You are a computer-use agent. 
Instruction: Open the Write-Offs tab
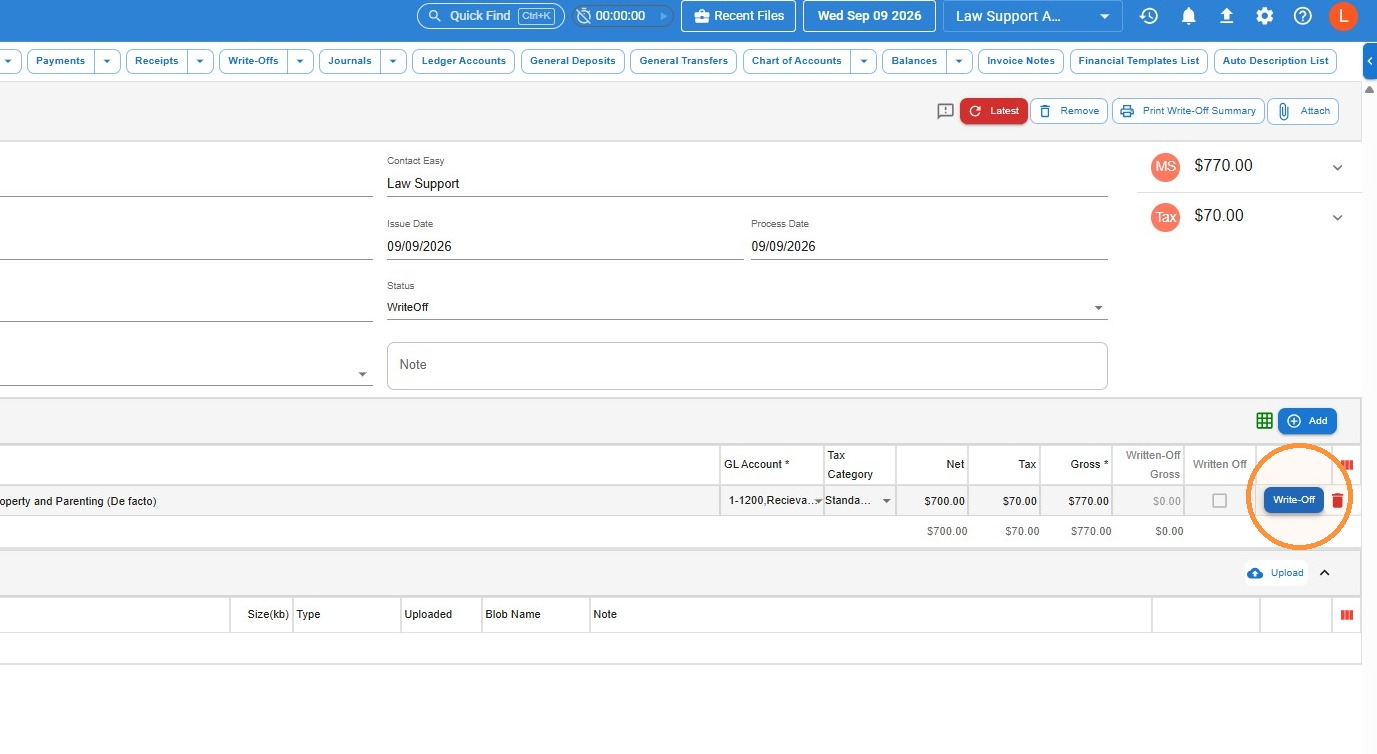pyautogui.click(x=253, y=61)
